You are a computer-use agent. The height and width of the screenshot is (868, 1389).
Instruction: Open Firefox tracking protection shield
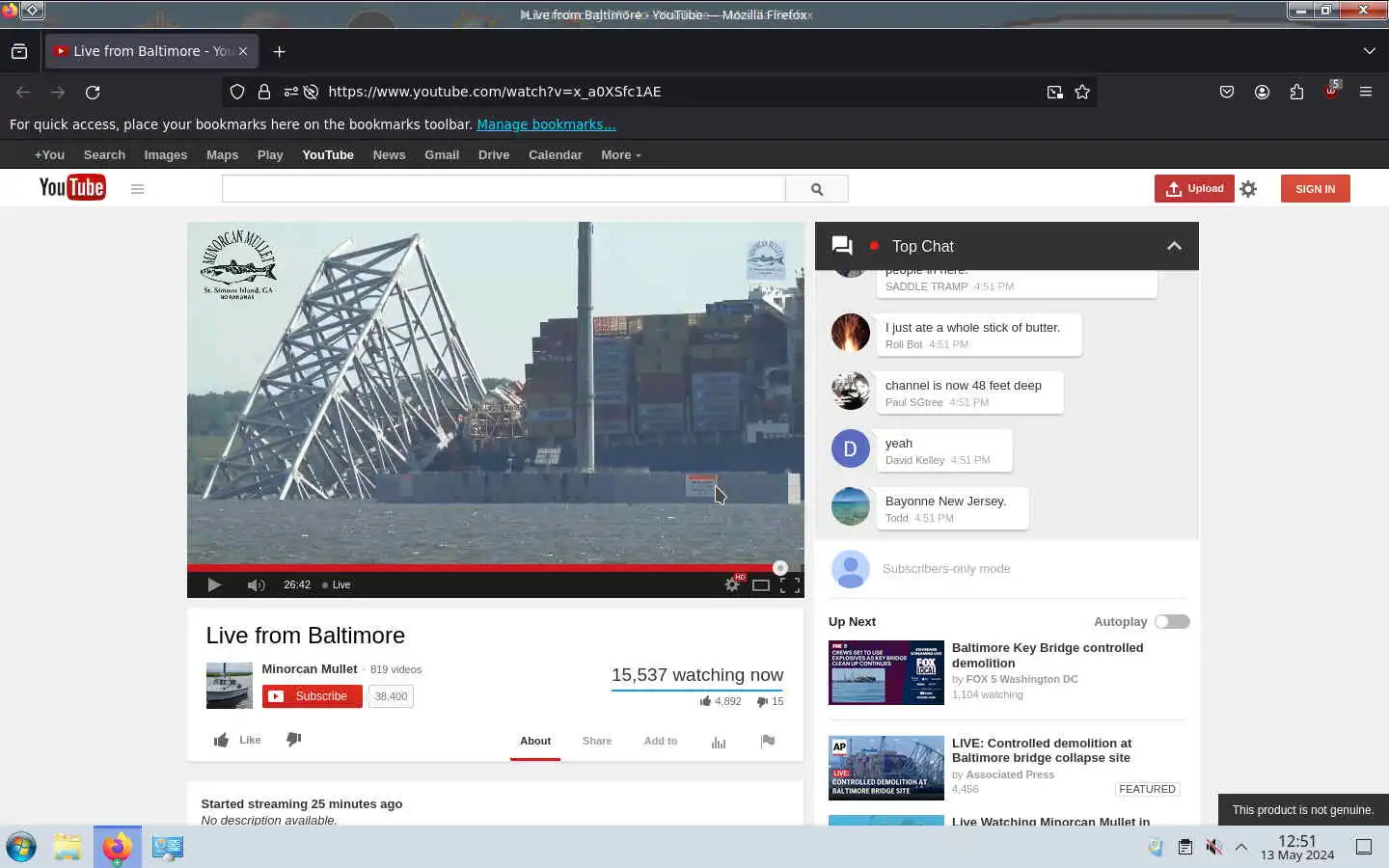tap(237, 92)
